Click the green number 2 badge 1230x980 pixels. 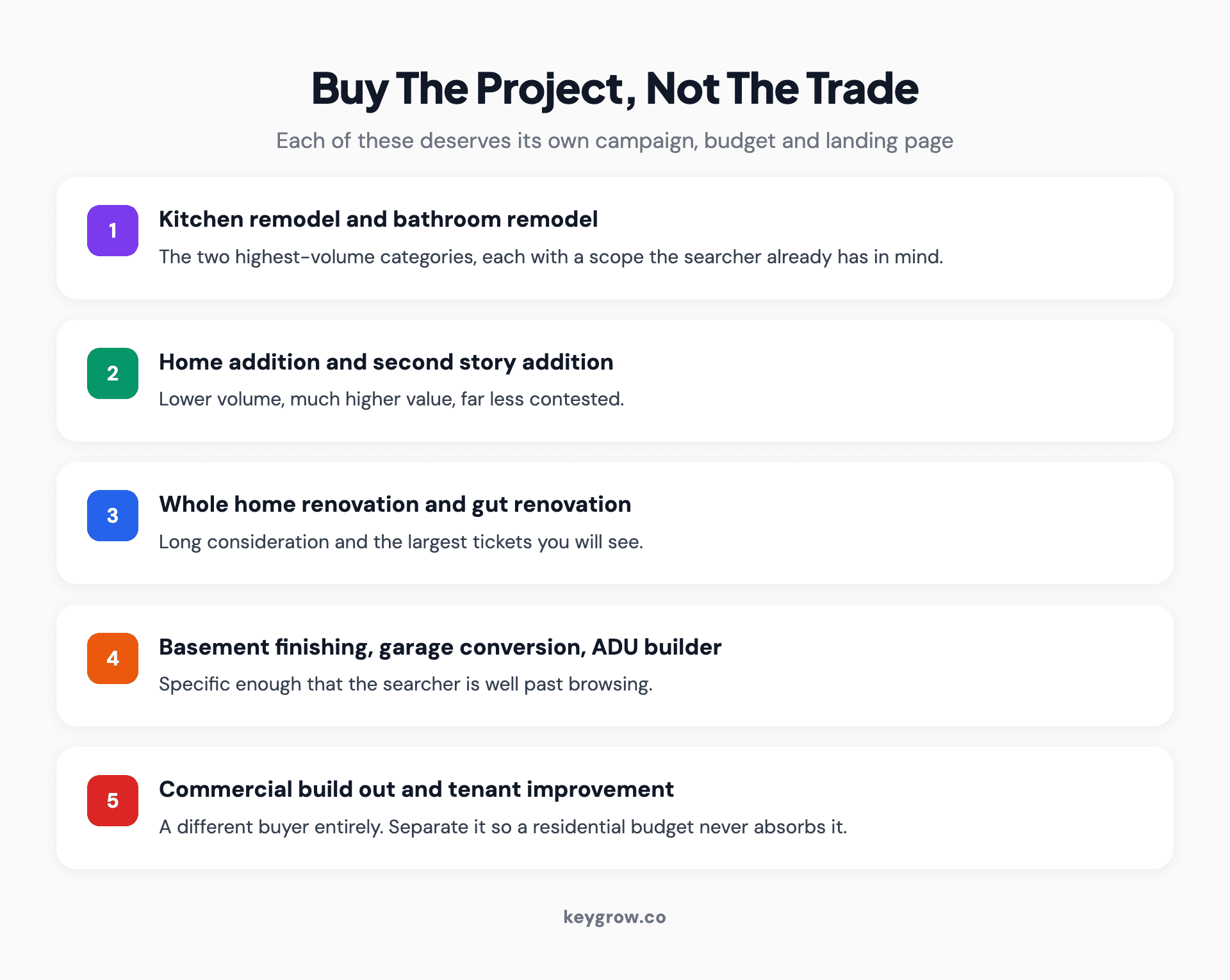coord(113,373)
